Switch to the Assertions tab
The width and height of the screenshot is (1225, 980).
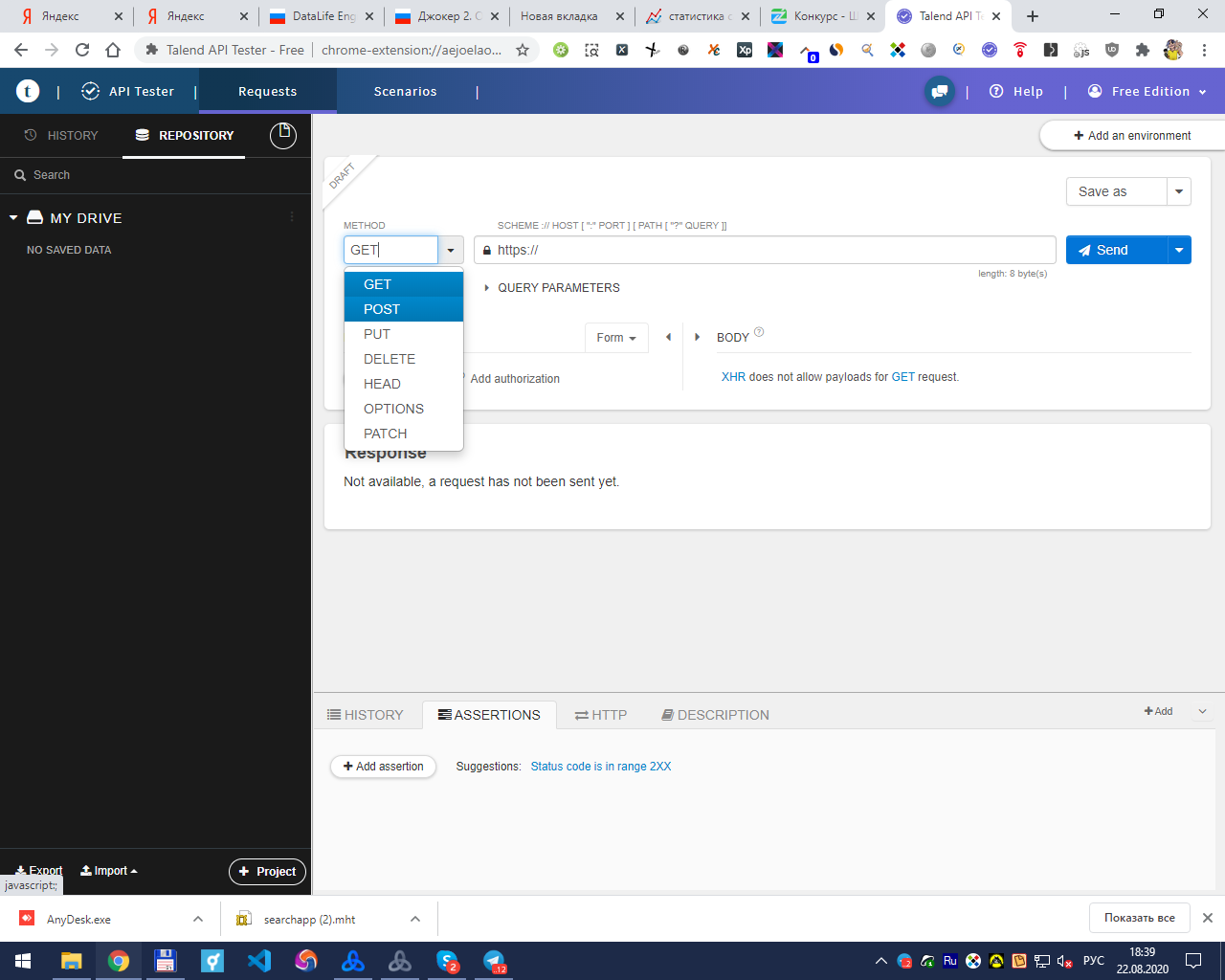(x=489, y=715)
